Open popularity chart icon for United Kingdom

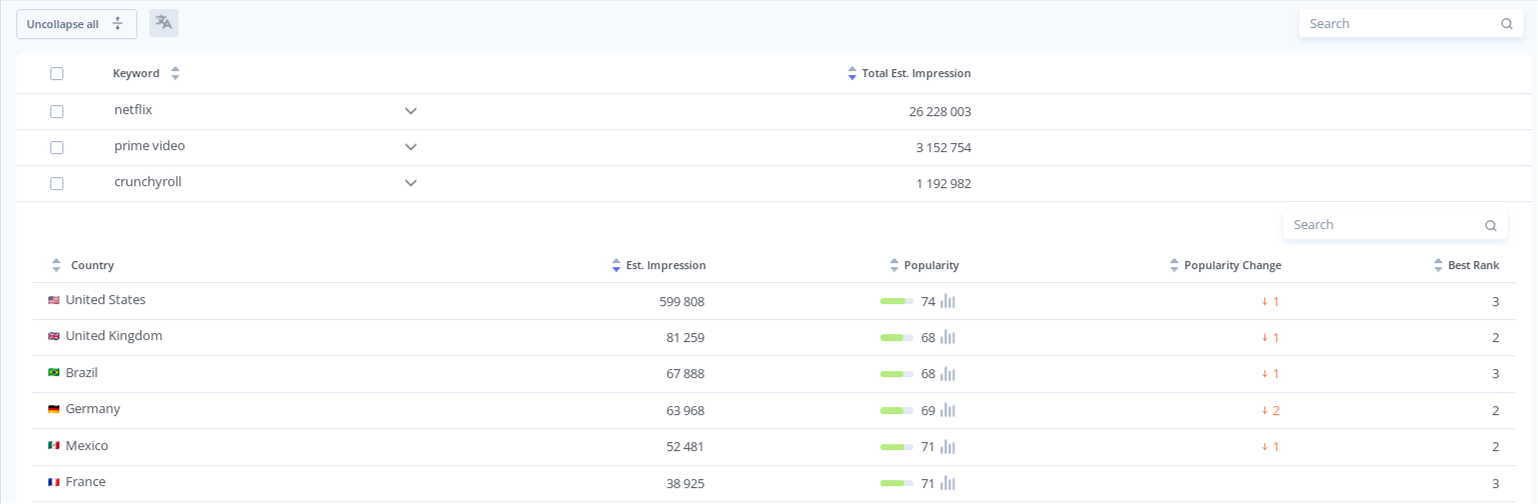tap(948, 337)
